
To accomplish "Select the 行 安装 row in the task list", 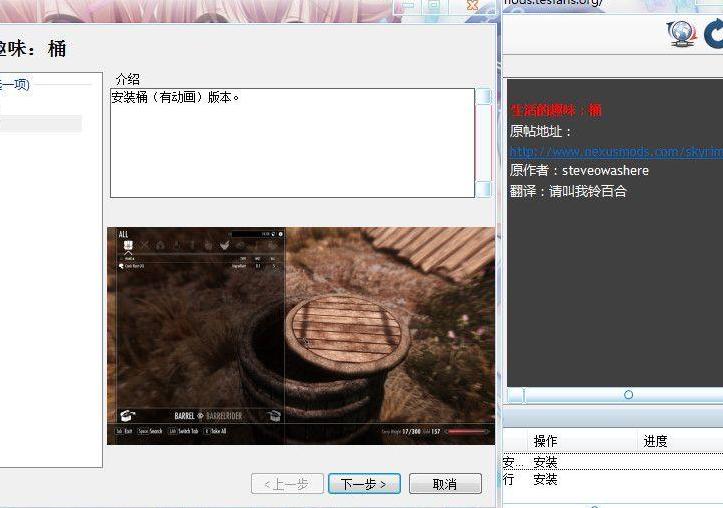I will pos(613,479).
